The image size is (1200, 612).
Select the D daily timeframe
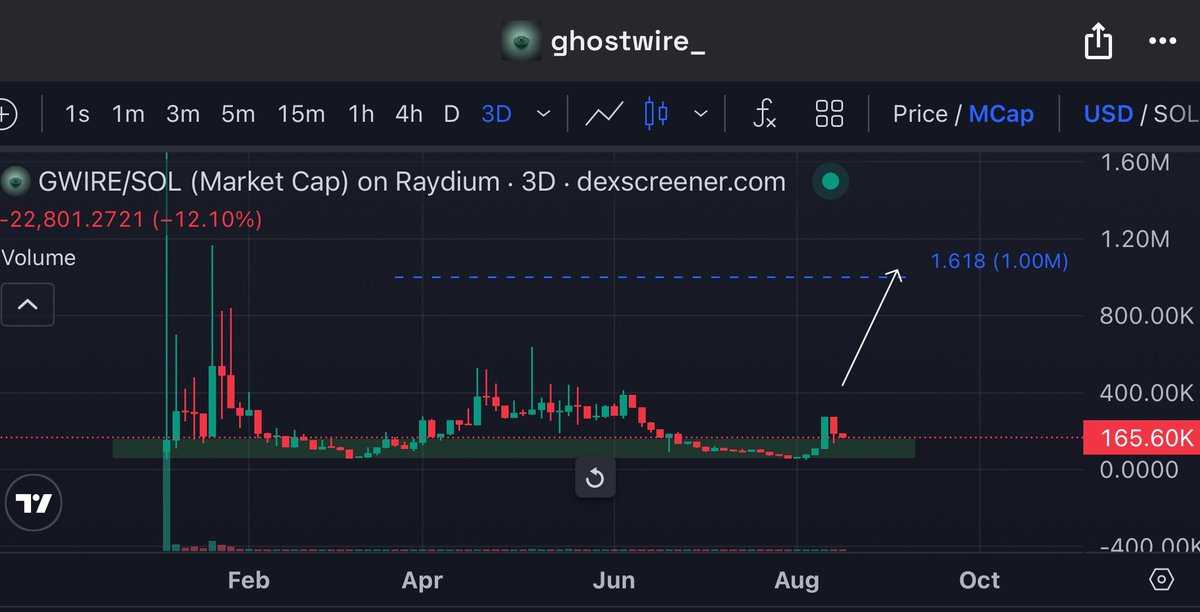(x=451, y=114)
